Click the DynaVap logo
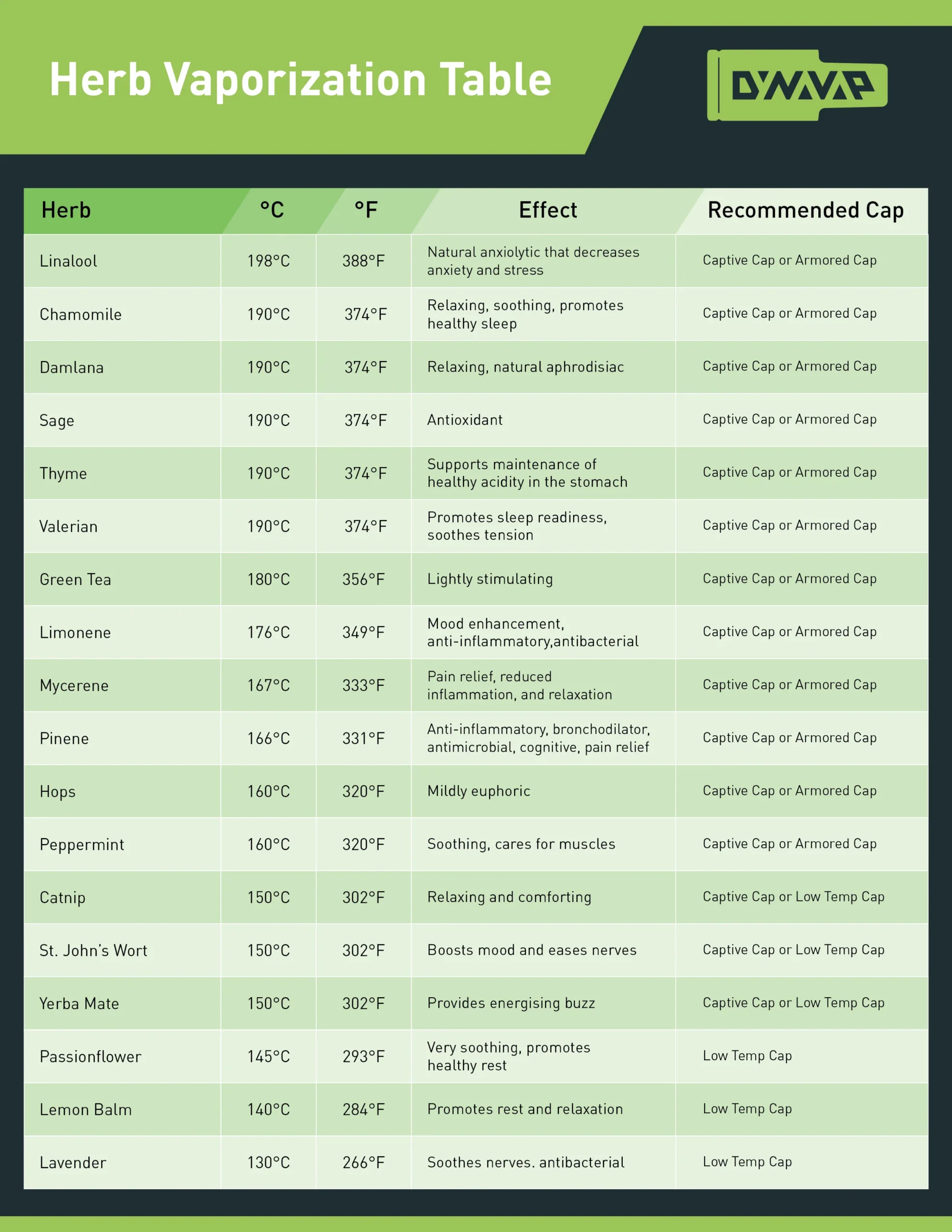The height and width of the screenshot is (1232, 952). pyautogui.click(x=796, y=85)
